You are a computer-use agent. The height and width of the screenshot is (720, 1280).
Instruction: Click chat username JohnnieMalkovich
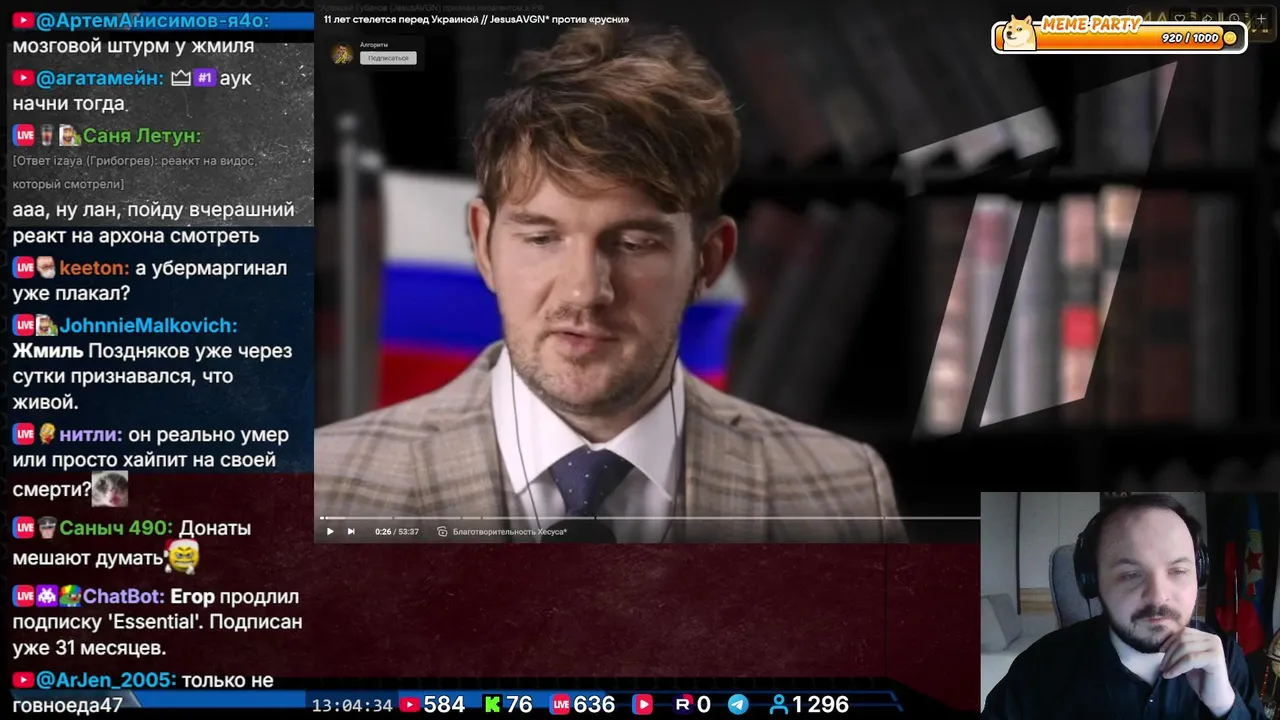point(148,325)
